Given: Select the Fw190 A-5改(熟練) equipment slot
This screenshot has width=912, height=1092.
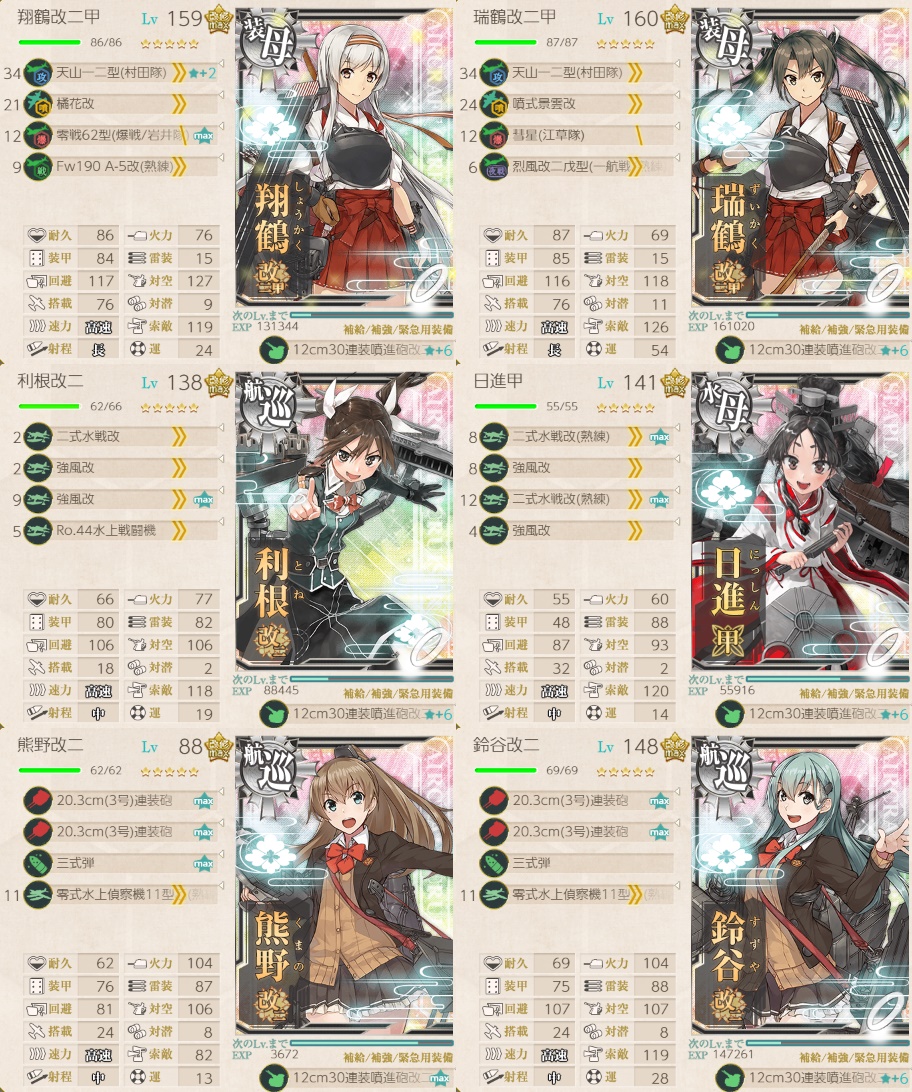Looking at the screenshot, I should click(x=121, y=167).
